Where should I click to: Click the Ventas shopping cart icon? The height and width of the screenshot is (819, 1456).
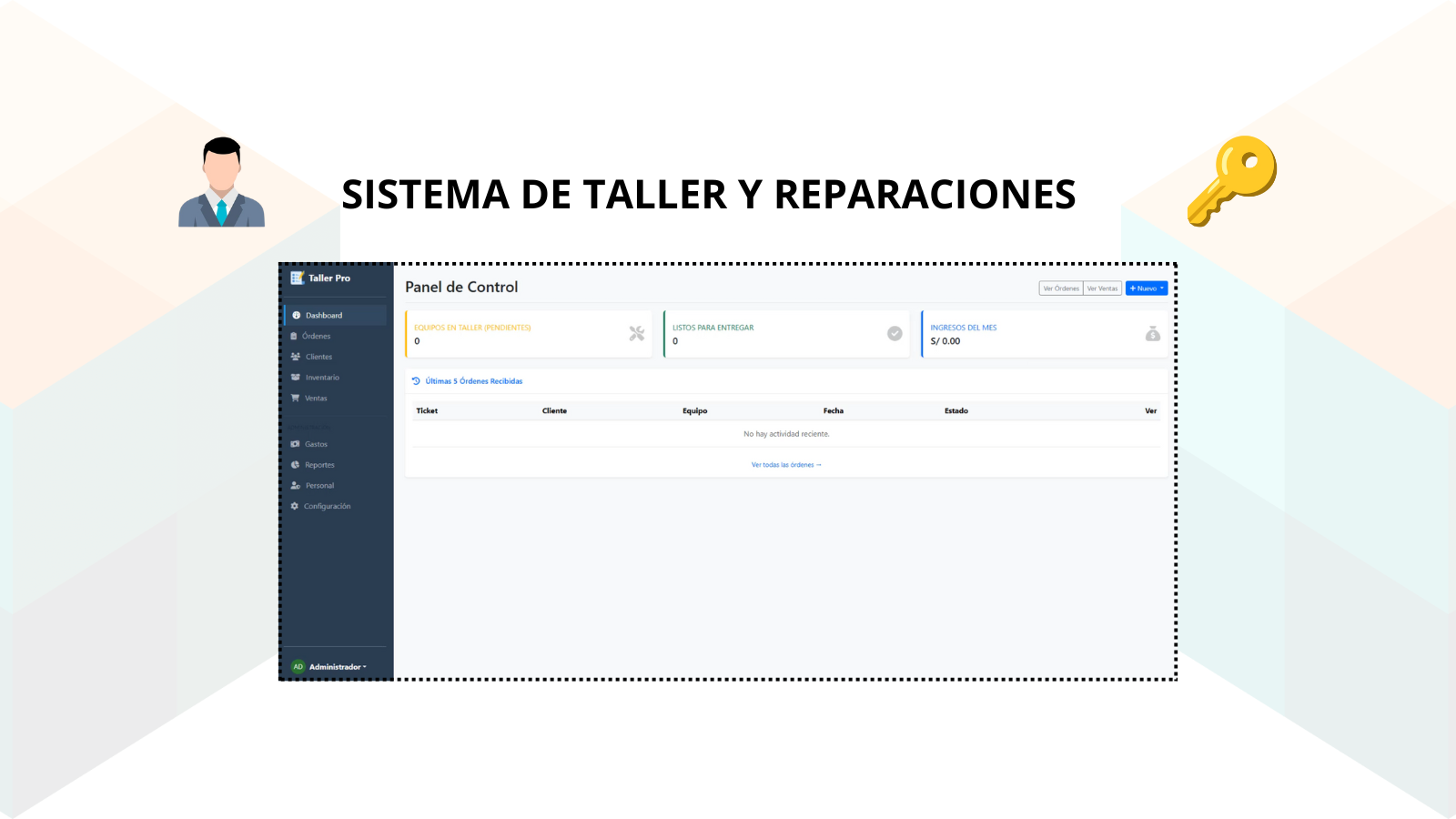click(x=295, y=398)
